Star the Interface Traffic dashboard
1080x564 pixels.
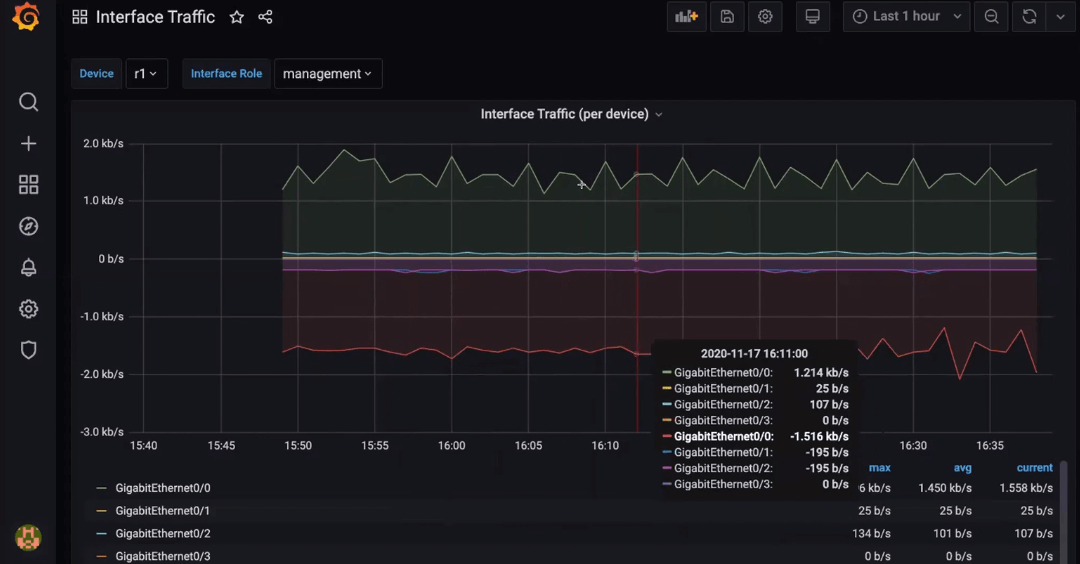tap(236, 17)
